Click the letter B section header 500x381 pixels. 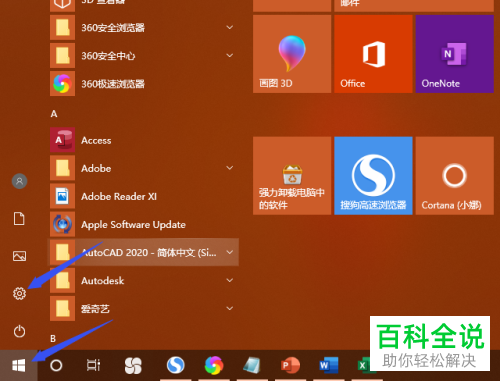53,339
